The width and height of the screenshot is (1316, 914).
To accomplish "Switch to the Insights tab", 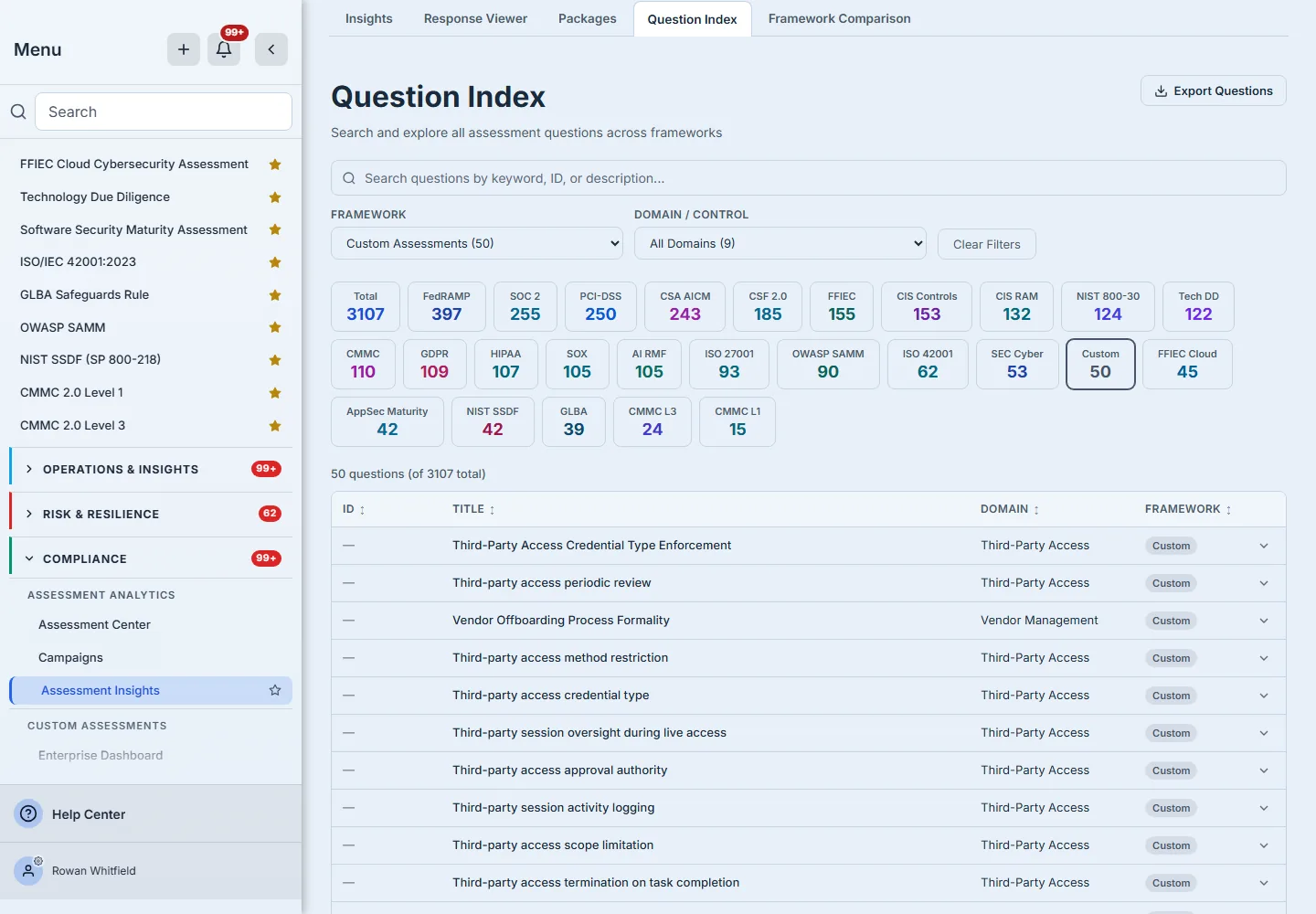I will (x=369, y=18).
